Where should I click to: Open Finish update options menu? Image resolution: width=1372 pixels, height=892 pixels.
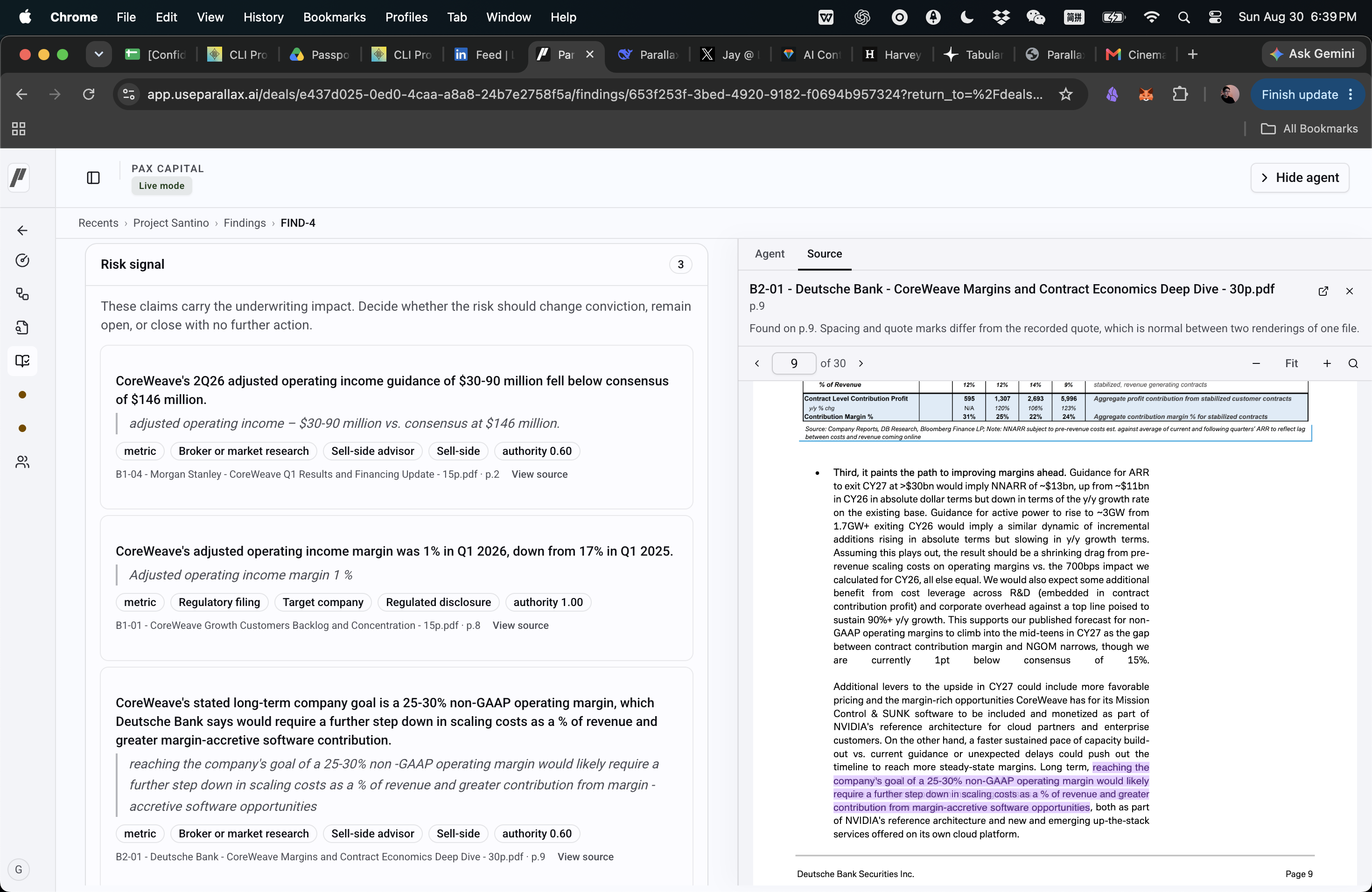(1351, 95)
